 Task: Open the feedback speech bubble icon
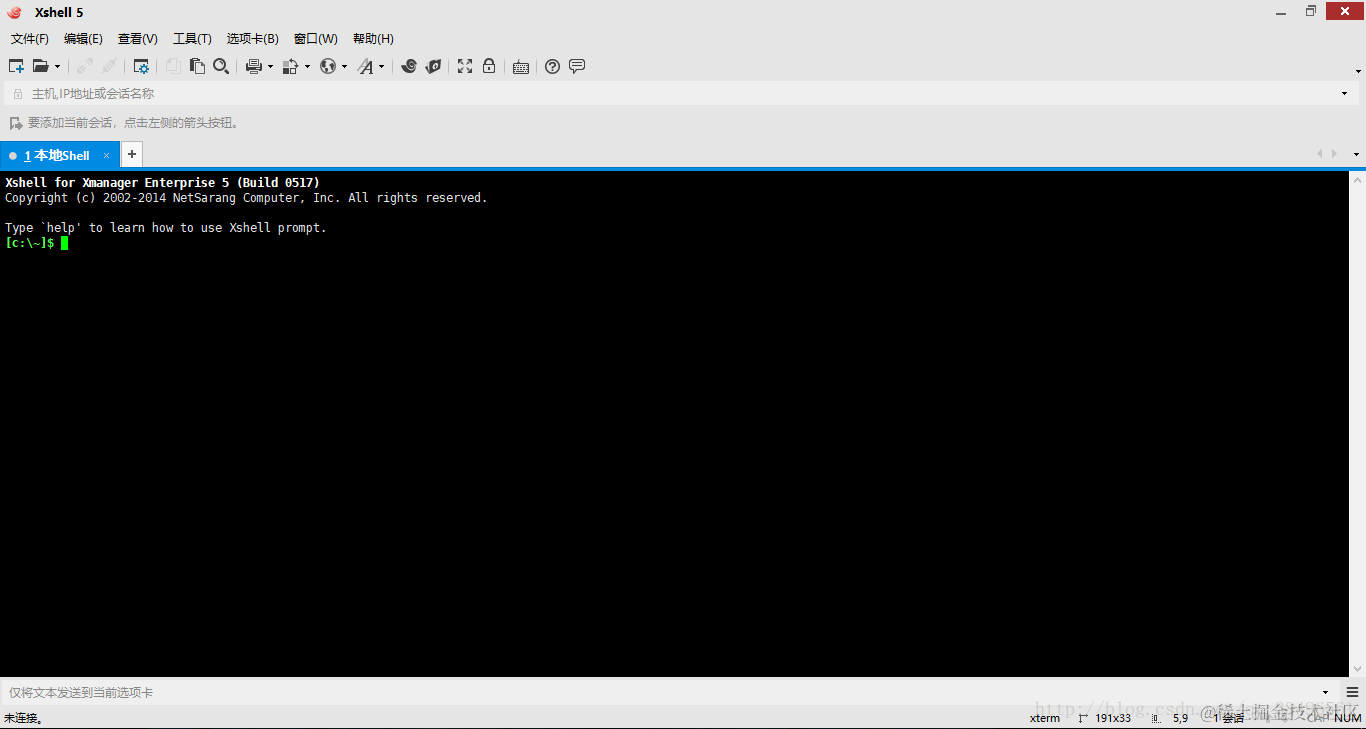point(577,66)
